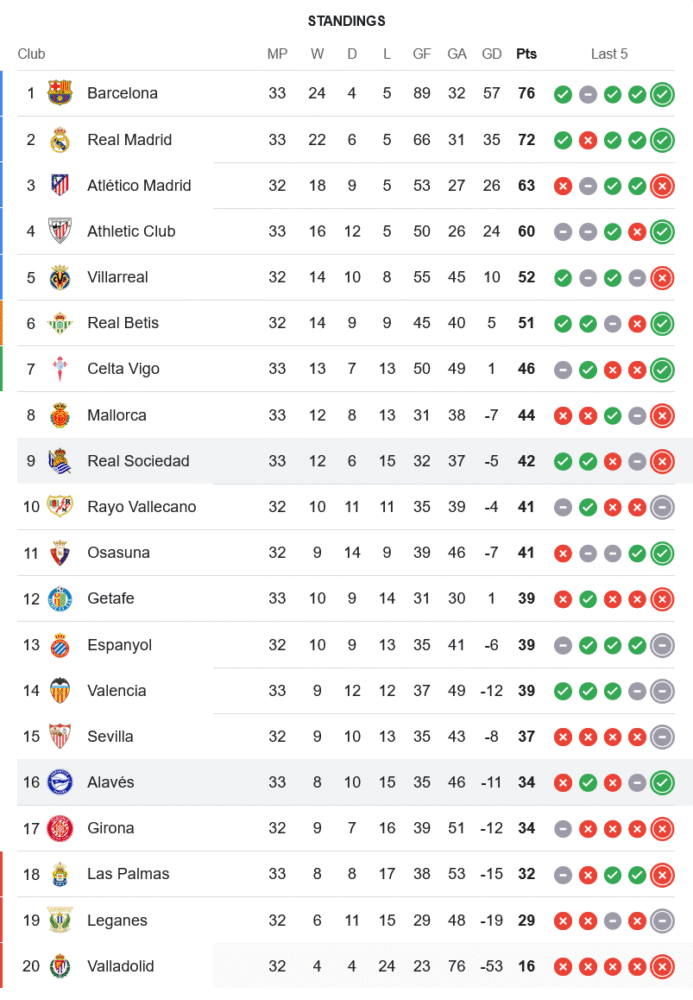Click the Atlético Madrid crest icon
693x1000 pixels.
click(x=60, y=185)
